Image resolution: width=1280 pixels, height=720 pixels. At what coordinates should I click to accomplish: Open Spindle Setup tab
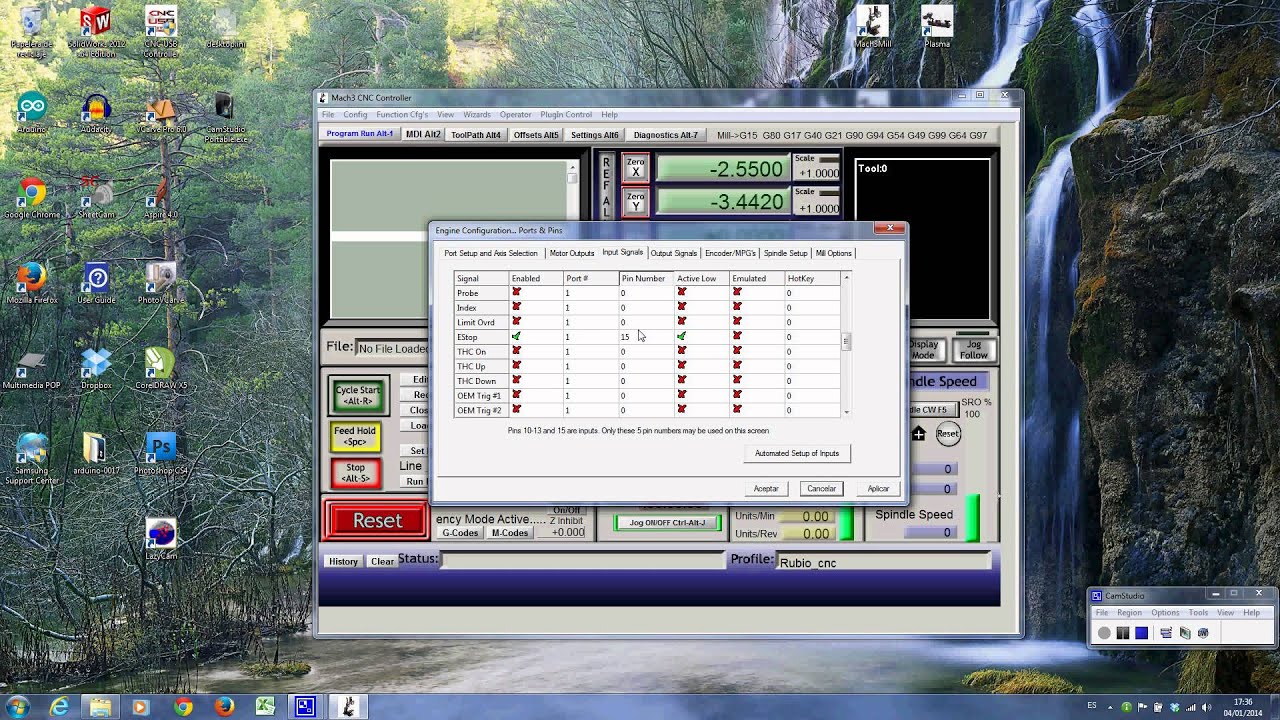pyautogui.click(x=786, y=253)
